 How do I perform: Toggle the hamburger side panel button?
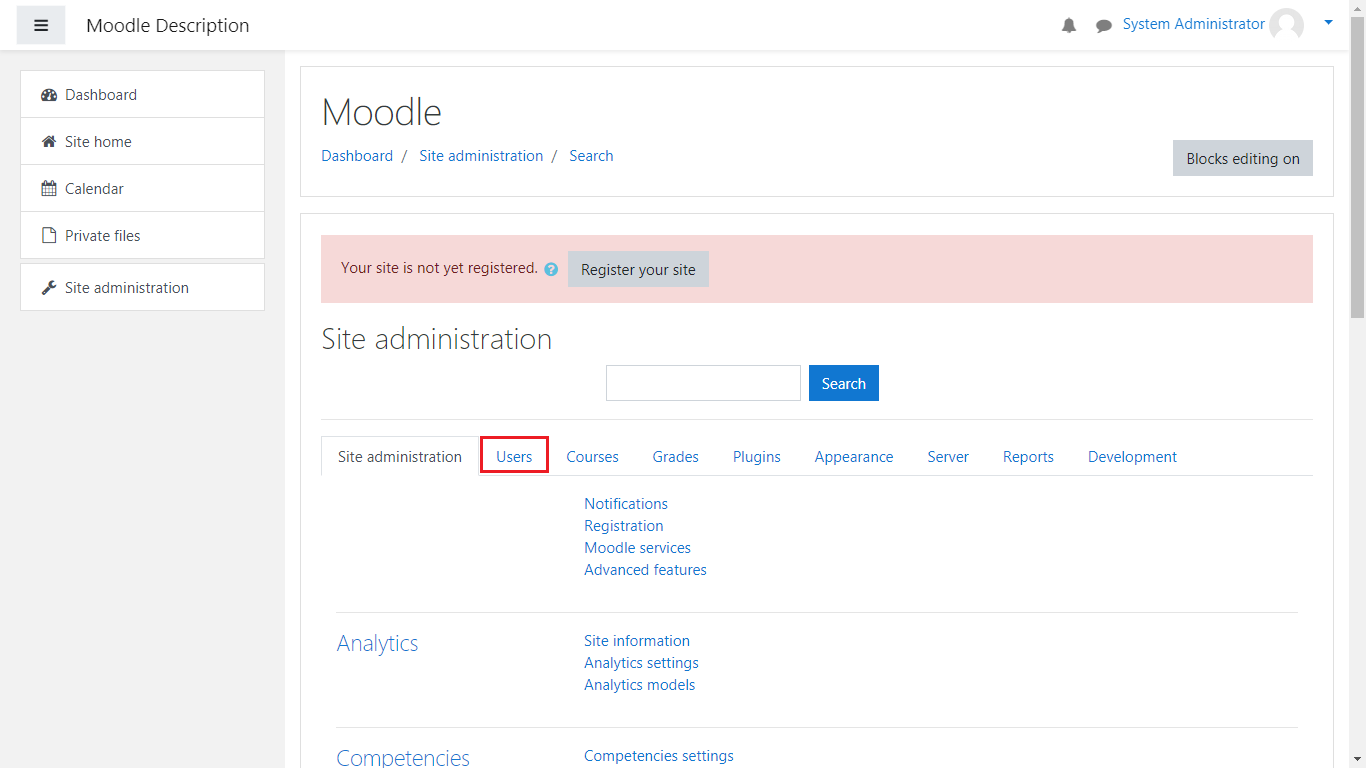[41, 25]
